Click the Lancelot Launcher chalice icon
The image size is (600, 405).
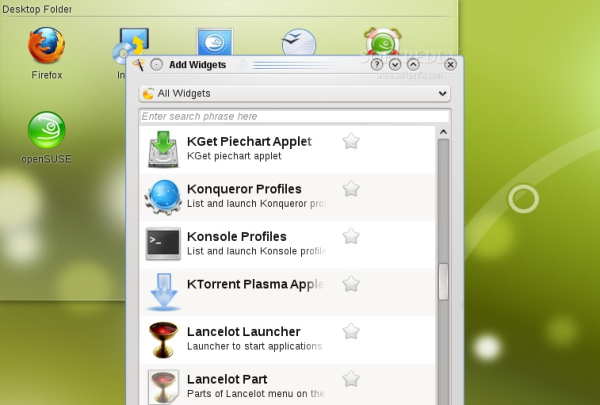[163, 340]
